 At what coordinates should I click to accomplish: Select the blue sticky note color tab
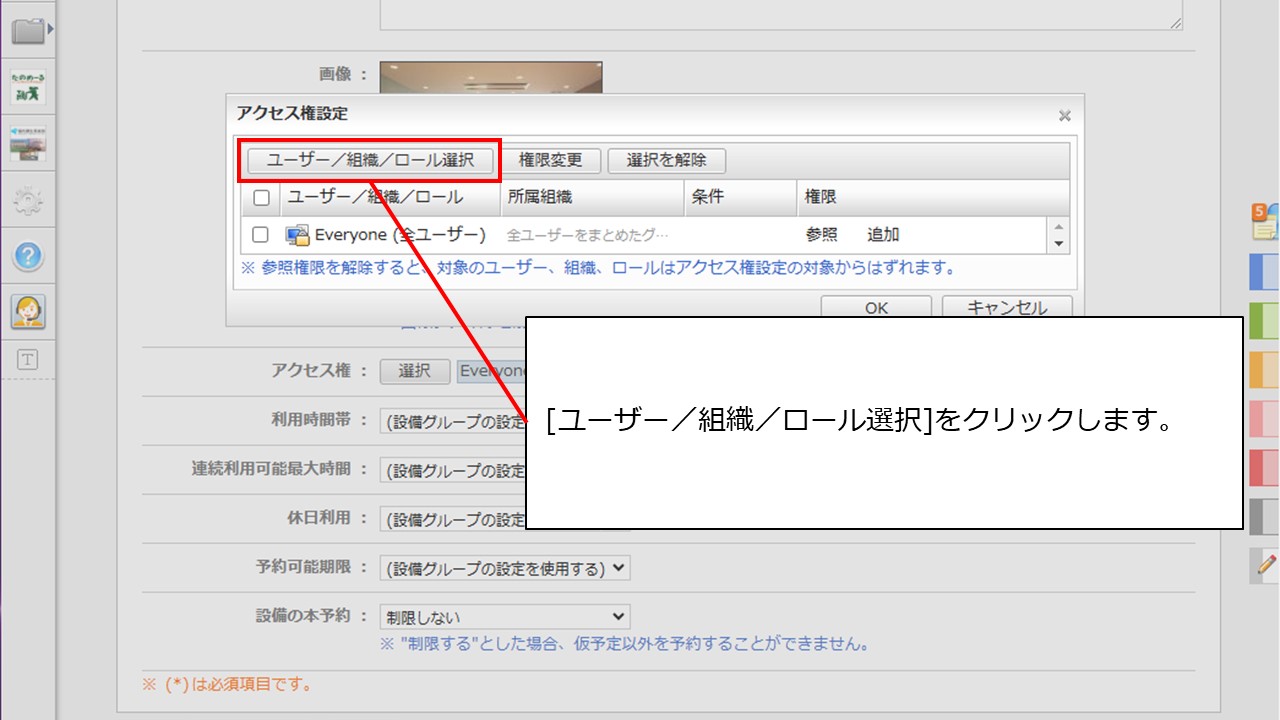point(1264,272)
